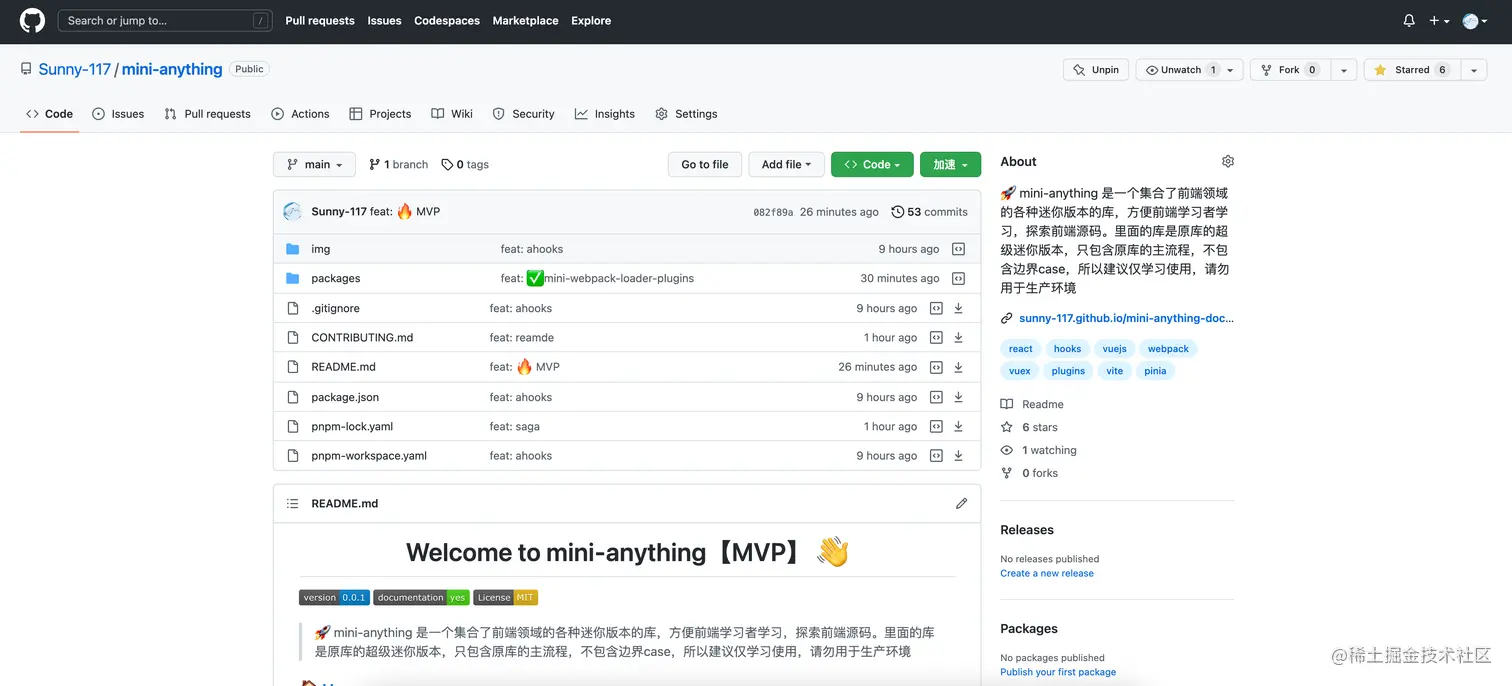Click the mini-anything repository name link
Screen dimensions: 1512x686
172,69
